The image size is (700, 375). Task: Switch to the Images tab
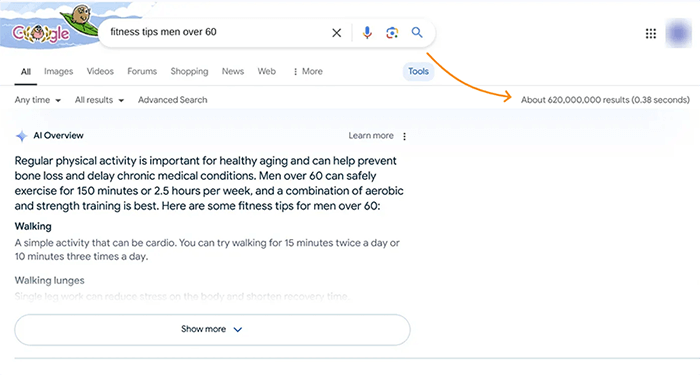(x=58, y=71)
